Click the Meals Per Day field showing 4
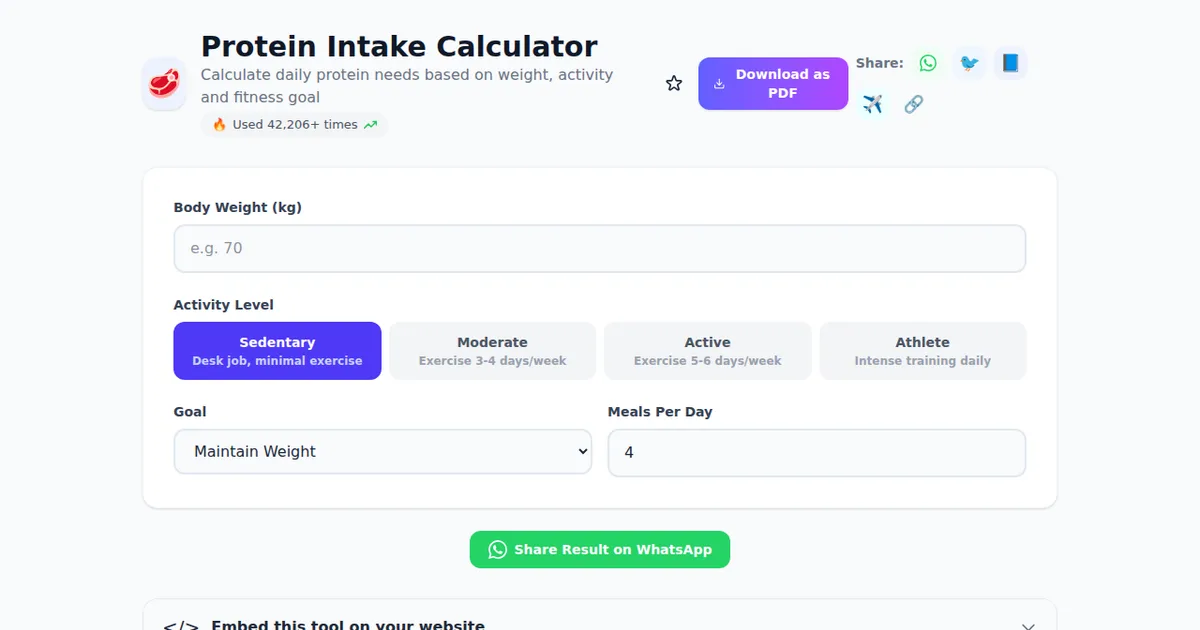The width and height of the screenshot is (1200, 630). [x=817, y=452]
